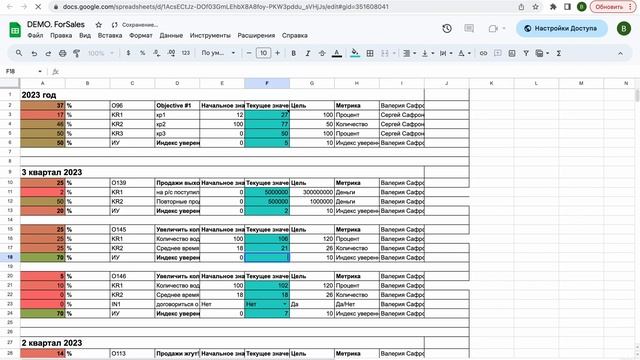Create a filter
This screenshot has height=360, width=640.
click(x=526, y=53)
